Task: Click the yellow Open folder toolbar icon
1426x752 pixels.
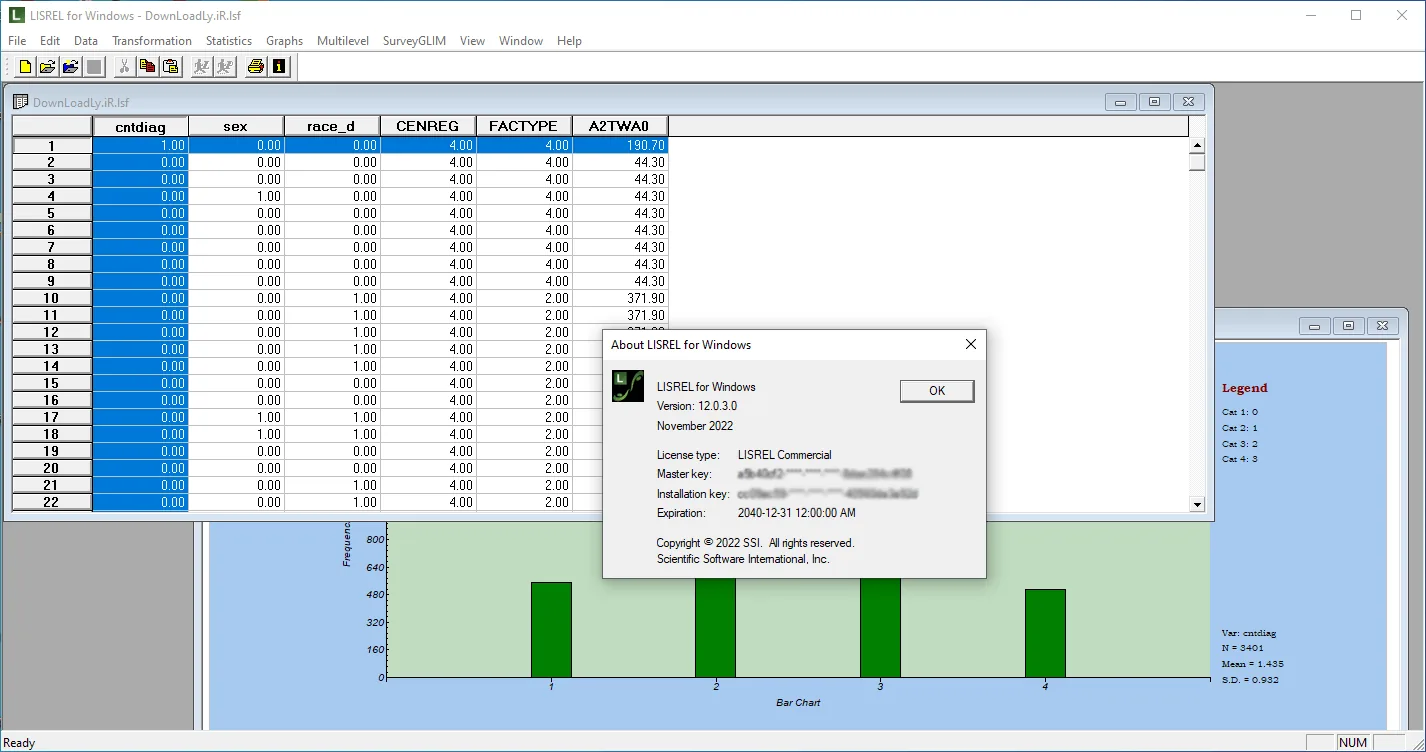Action: pos(47,67)
